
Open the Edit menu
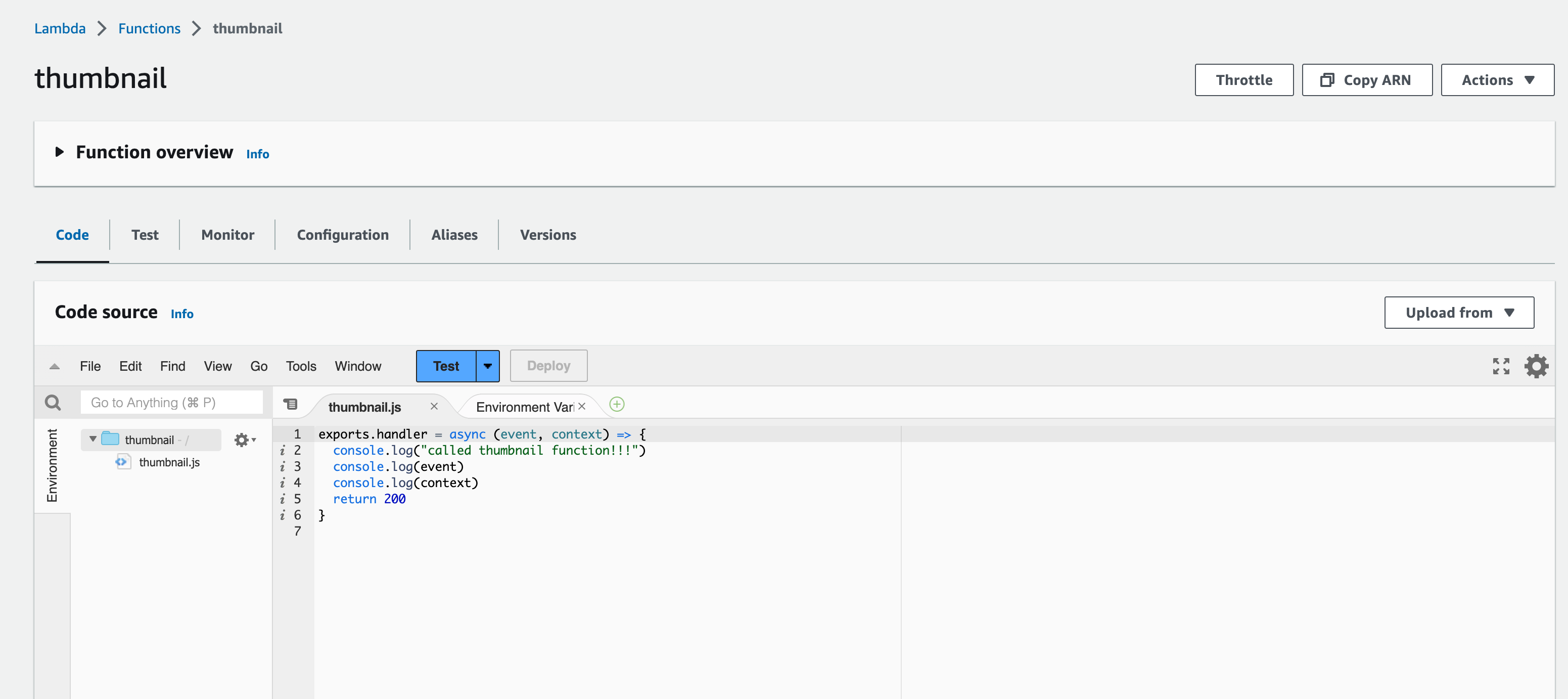click(130, 366)
